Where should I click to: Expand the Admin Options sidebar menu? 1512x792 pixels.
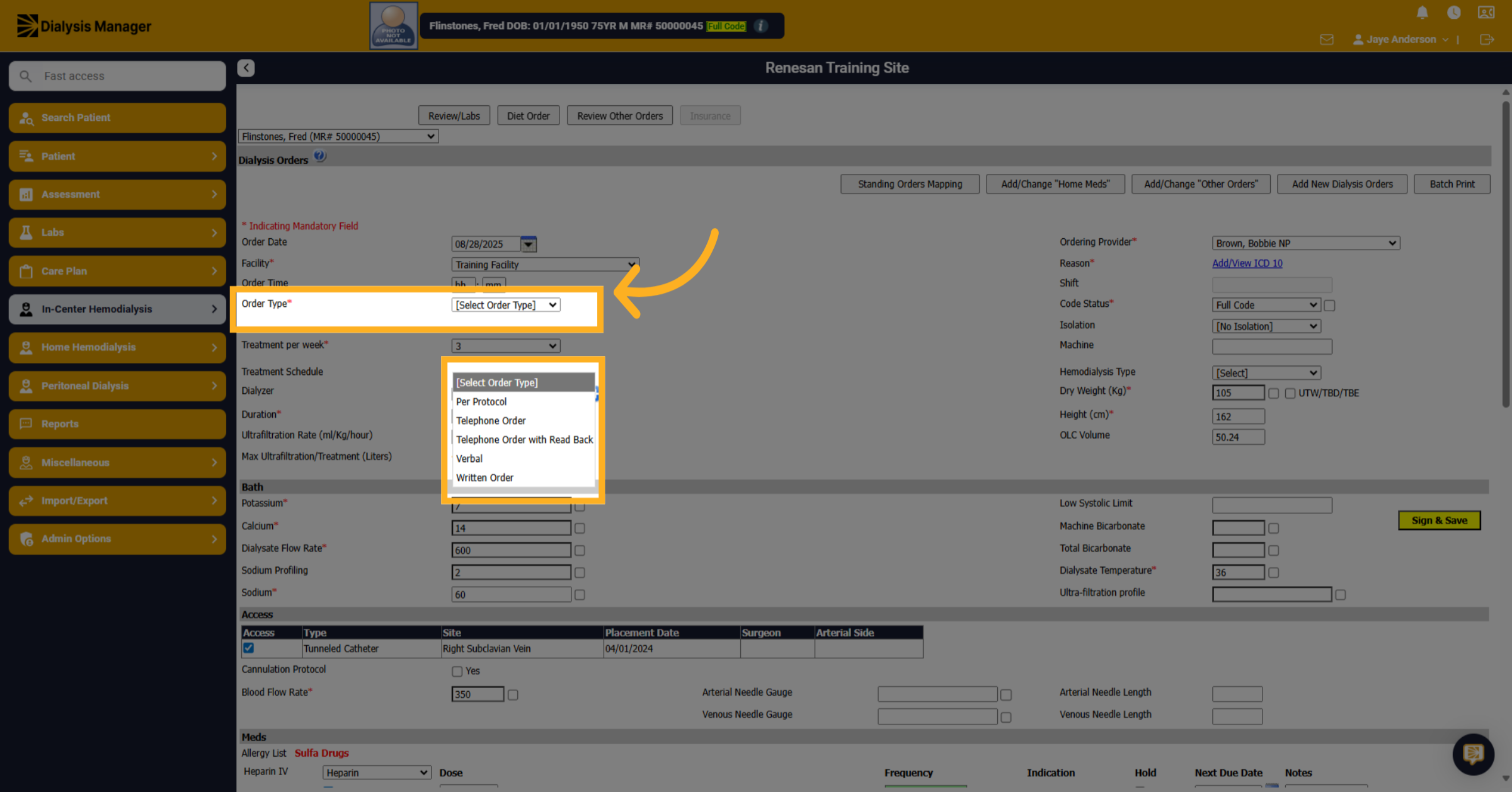tap(117, 539)
